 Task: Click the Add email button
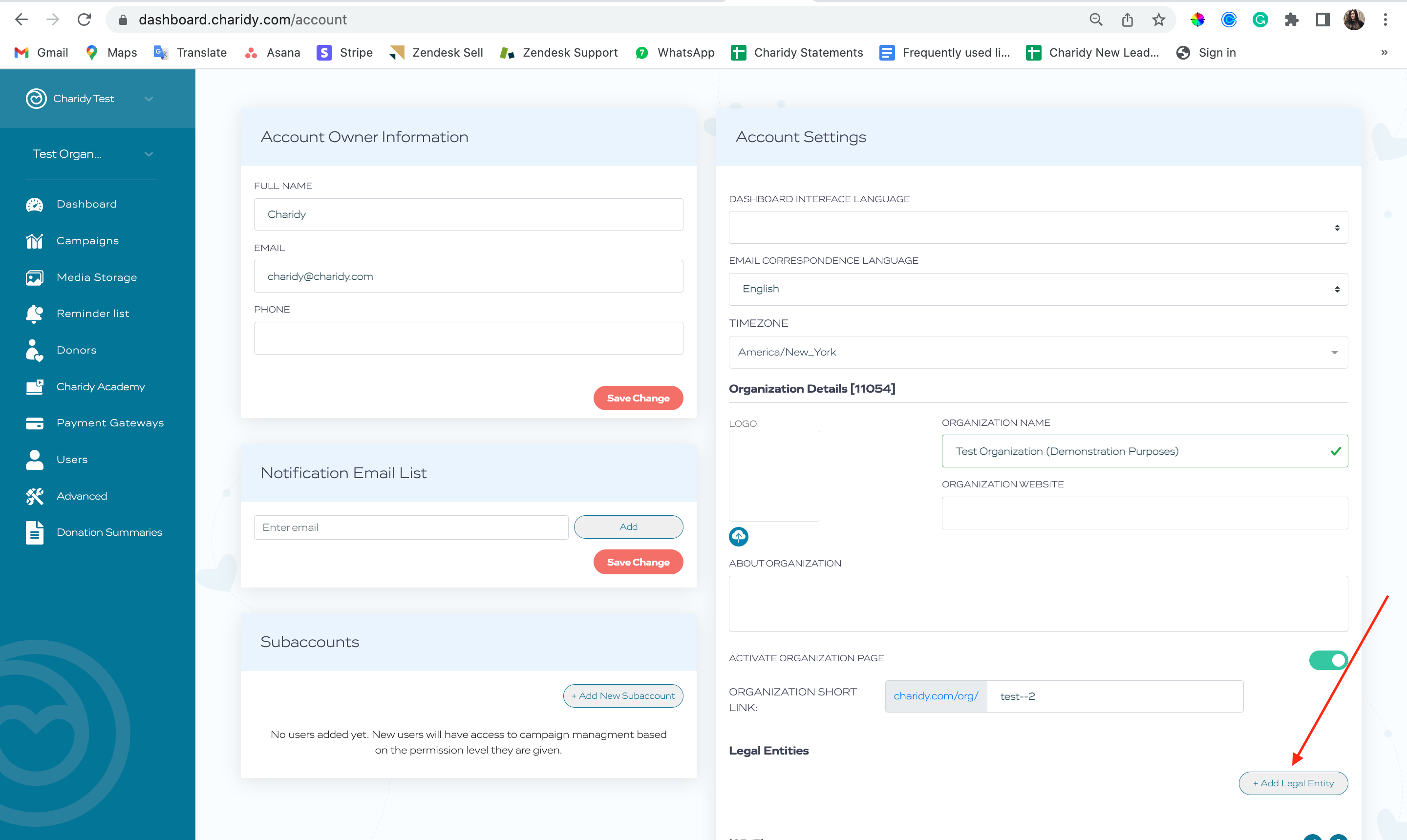point(628,527)
